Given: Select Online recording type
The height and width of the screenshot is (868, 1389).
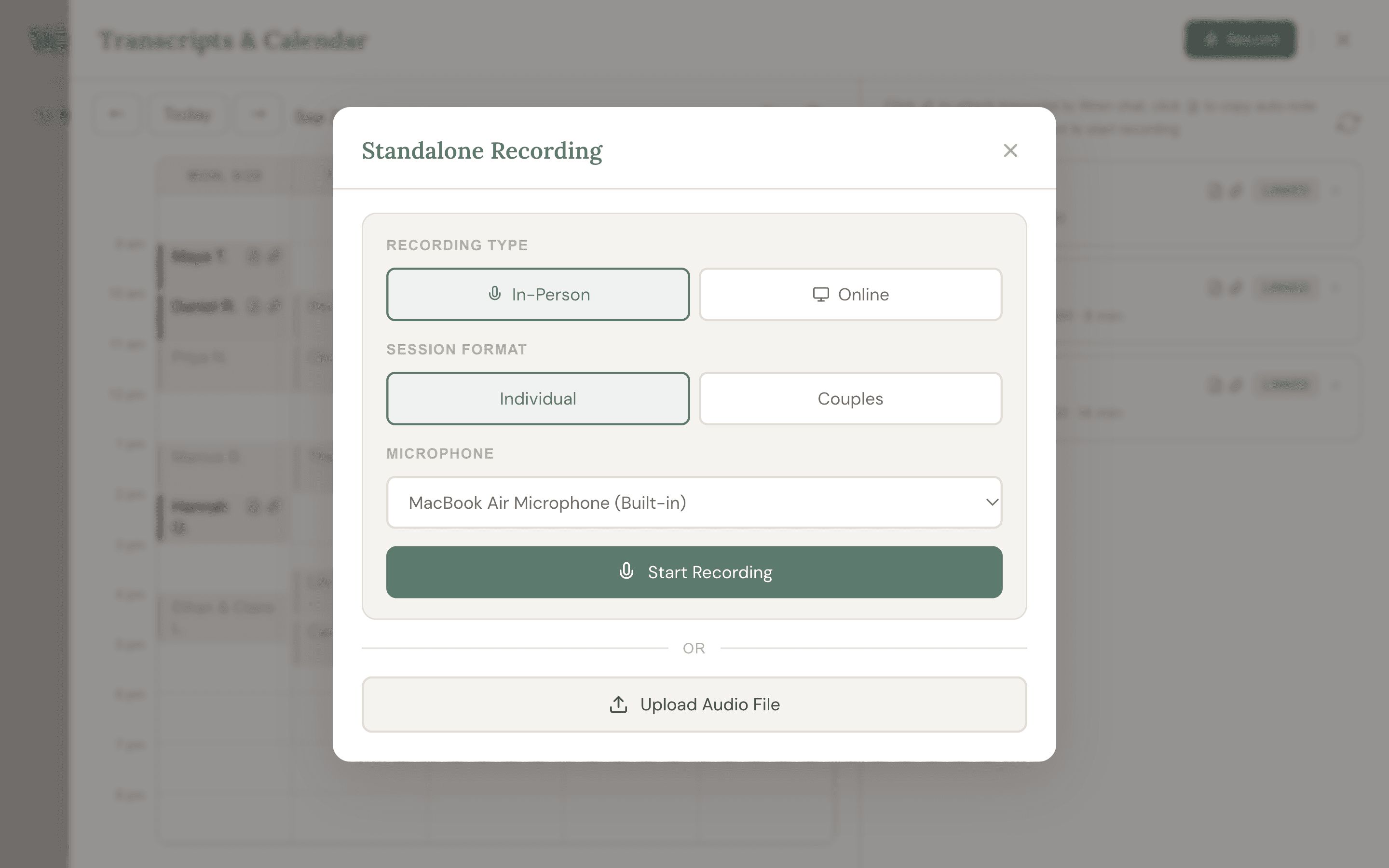Looking at the screenshot, I should [851, 294].
